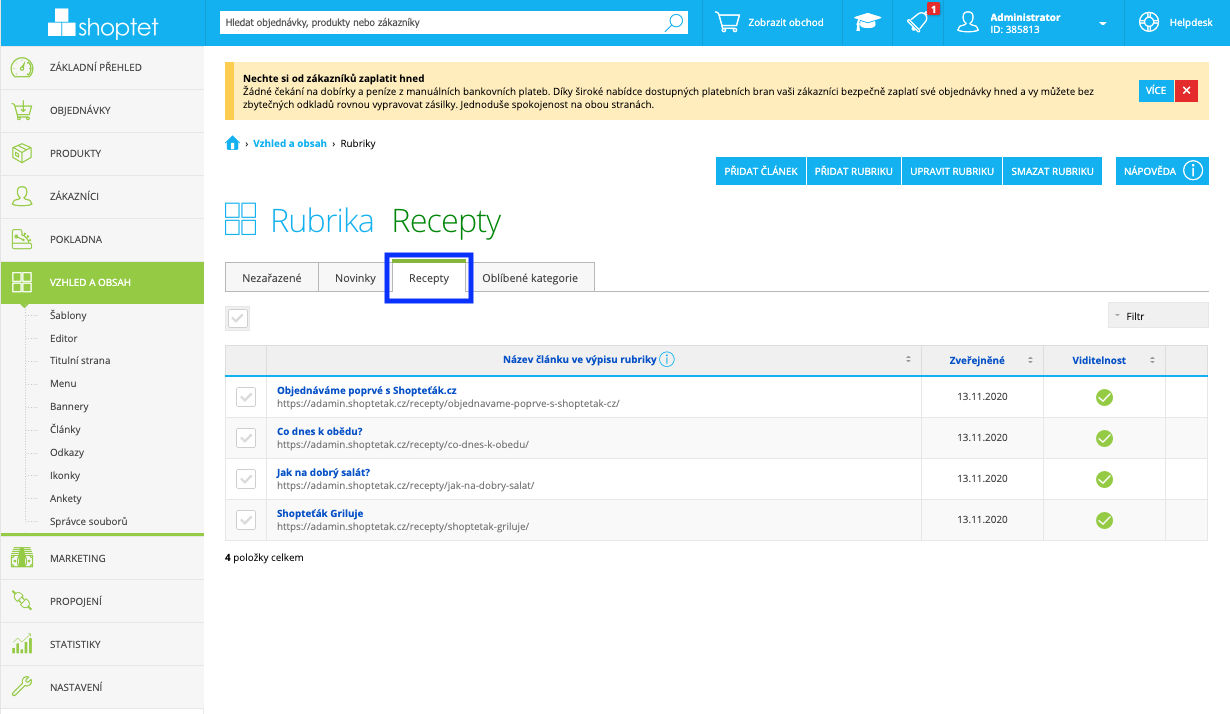Sort by Název článku column arrows
The width and height of the screenshot is (1230, 714).
click(908, 360)
